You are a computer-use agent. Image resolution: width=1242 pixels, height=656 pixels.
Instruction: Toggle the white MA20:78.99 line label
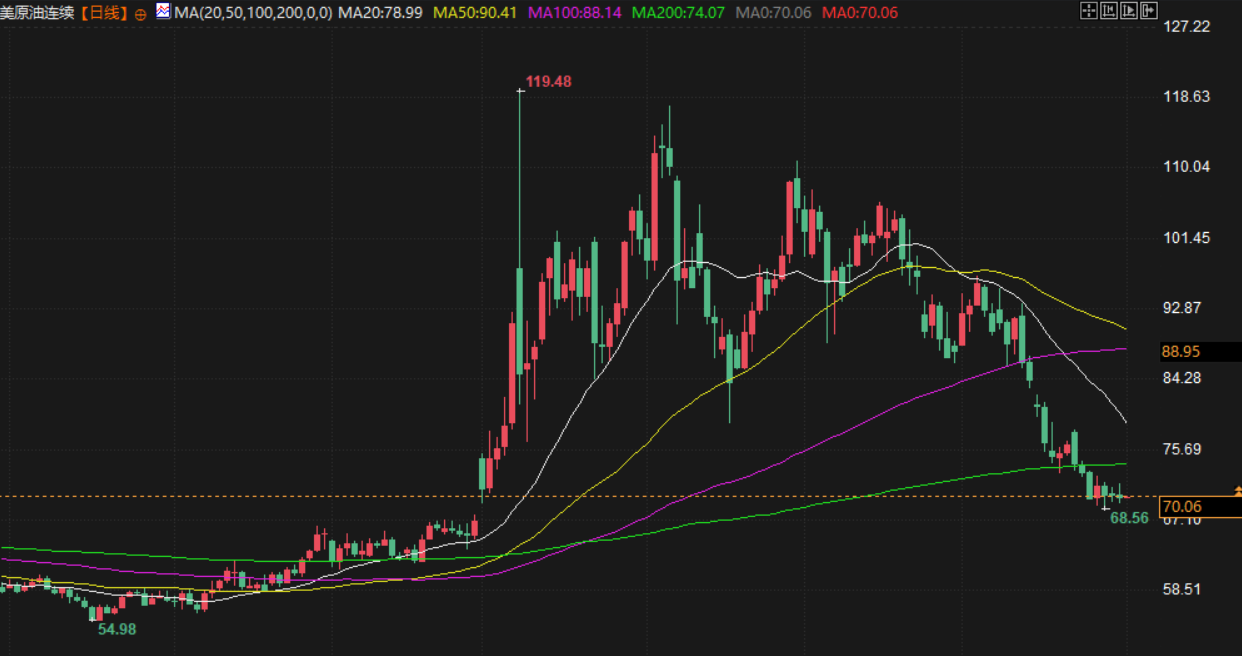pos(380,13)
